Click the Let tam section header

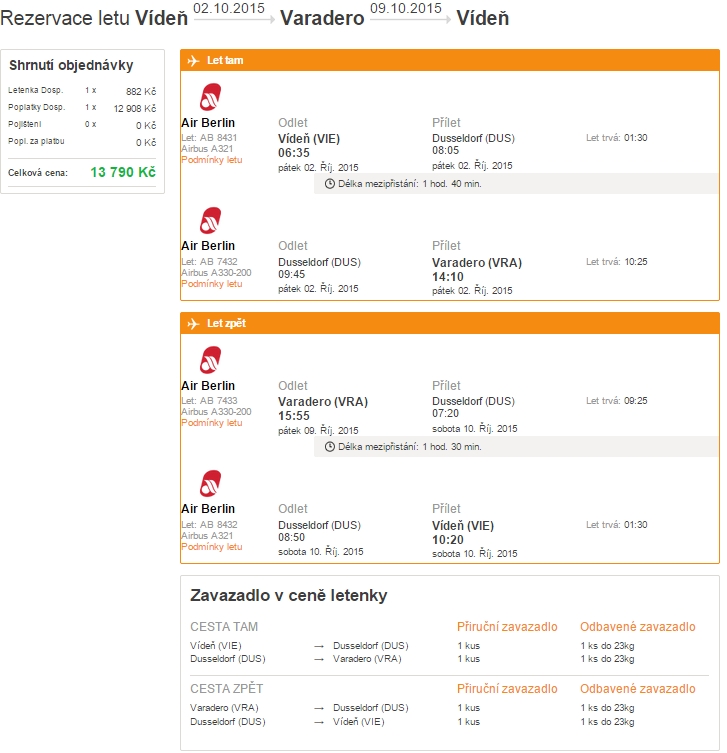(x=450, y=61)
